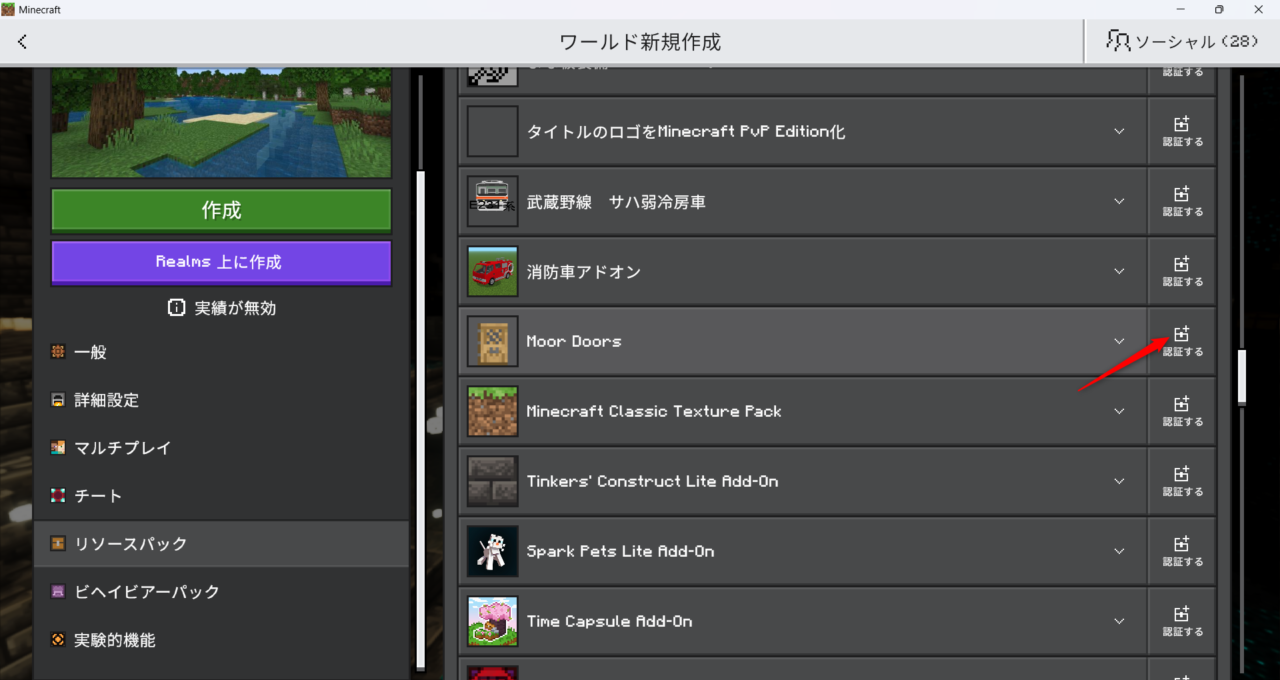Image resolution: width=1280 pixels, height=680 pixels.
Task: Select Spark Pets Lite Add-On name
Action: (x=620, y=551)
